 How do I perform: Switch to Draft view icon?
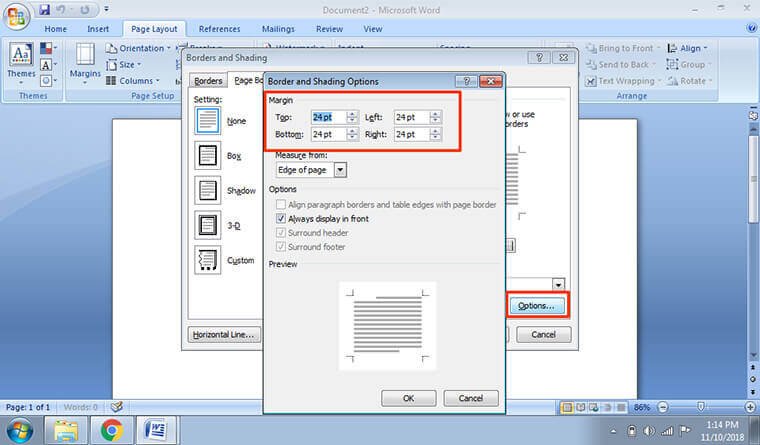point(621,407)
